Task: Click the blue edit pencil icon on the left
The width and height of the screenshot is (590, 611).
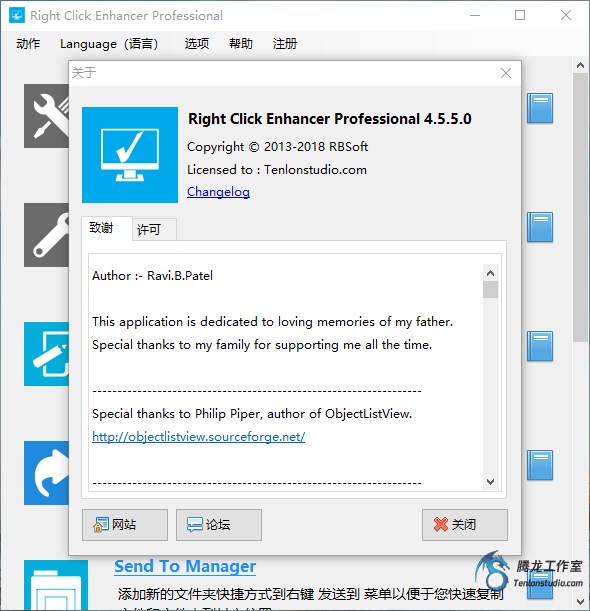Action: [x=46, y=354]
